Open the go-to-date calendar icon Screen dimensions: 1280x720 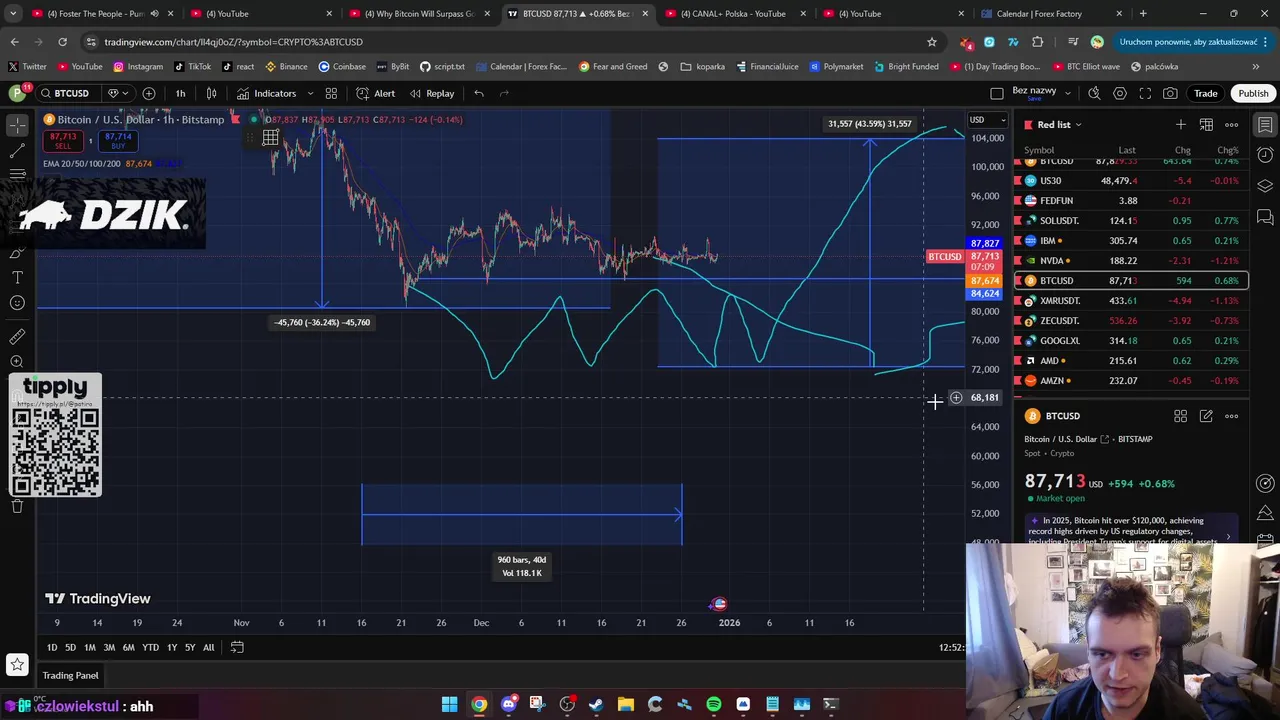click(x=237, y=647)
